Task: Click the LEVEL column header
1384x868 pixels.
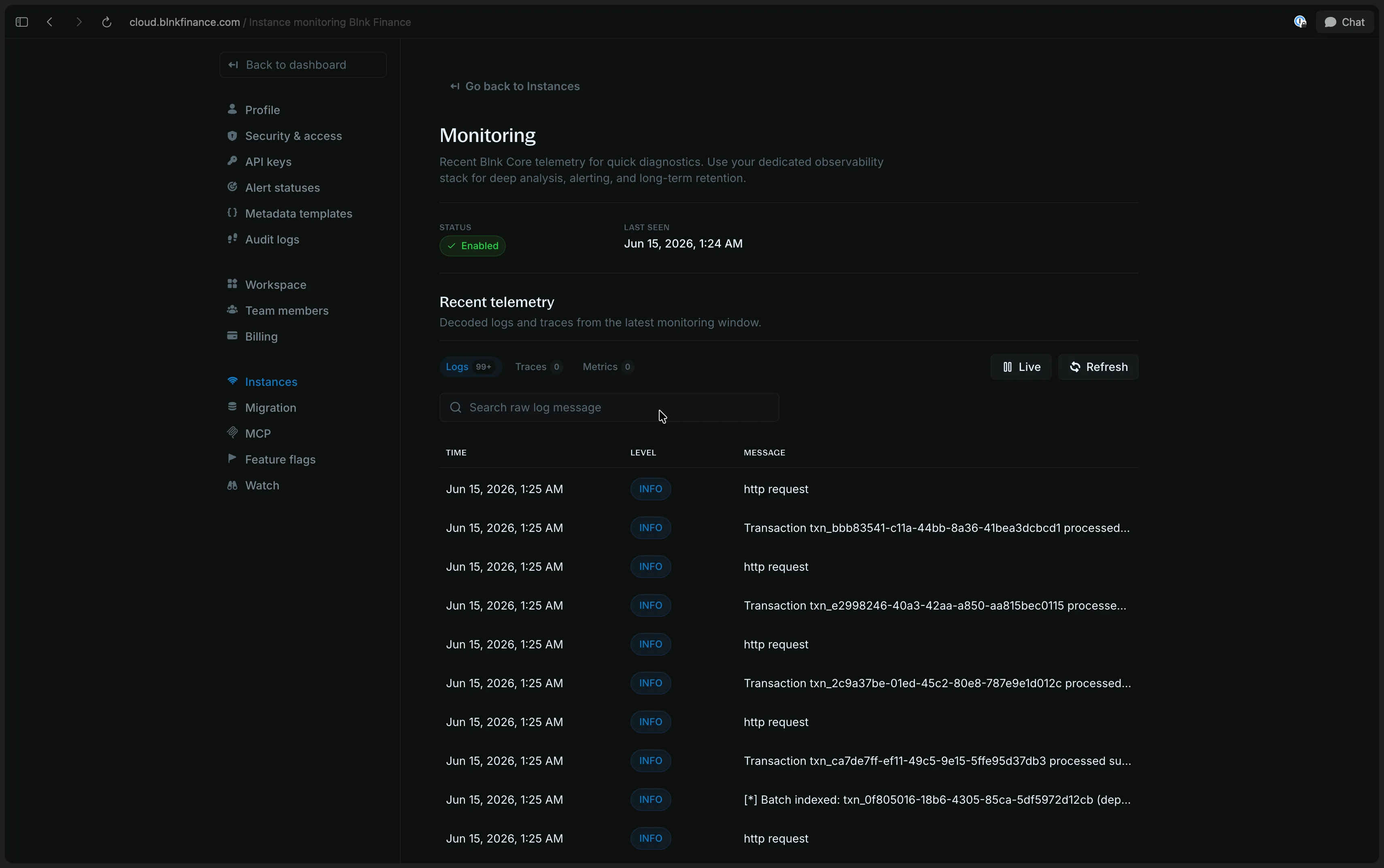Action: click(x=643, y=452)
